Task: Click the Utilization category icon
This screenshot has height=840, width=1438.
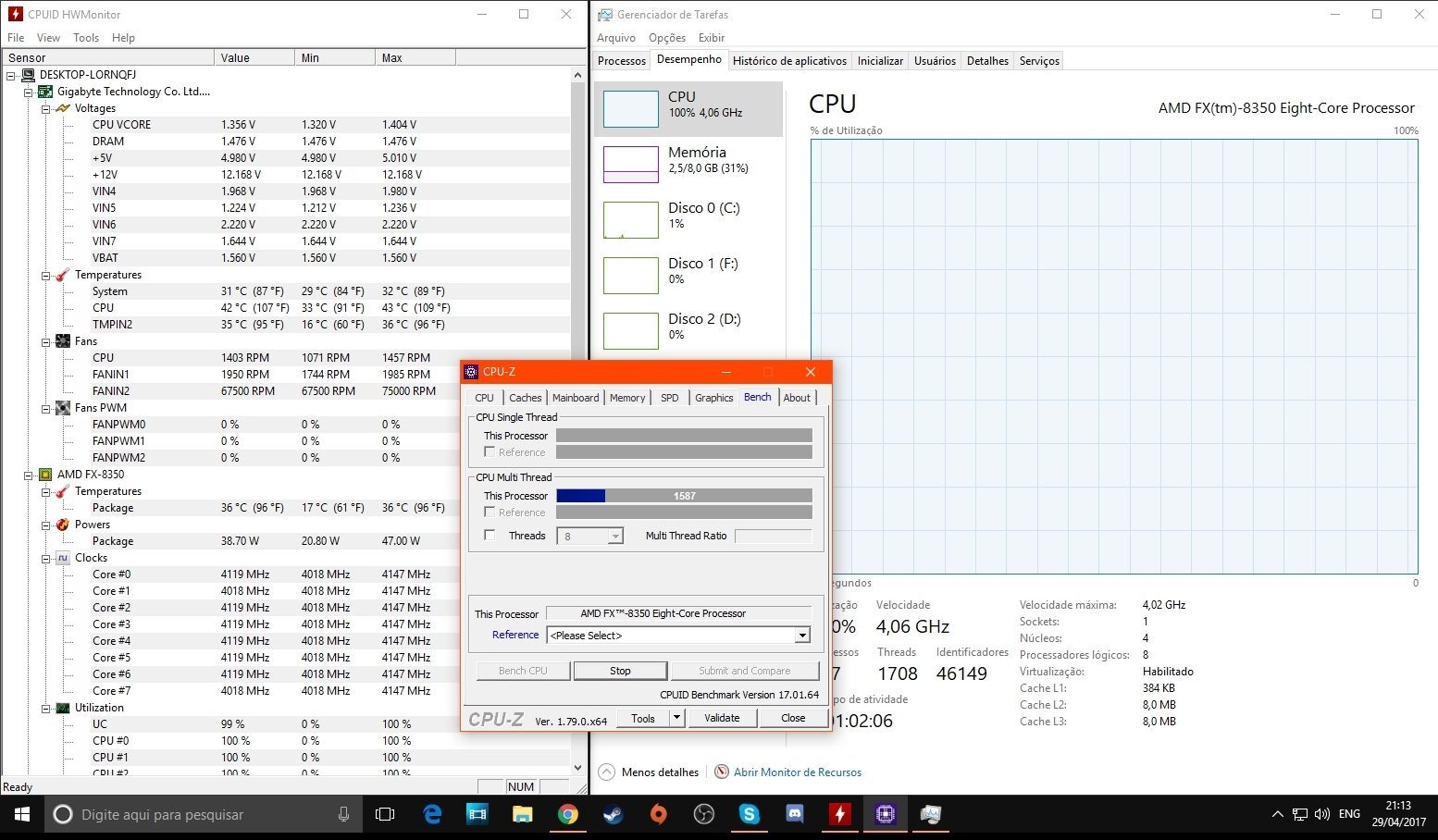Action: pos(63,708)
